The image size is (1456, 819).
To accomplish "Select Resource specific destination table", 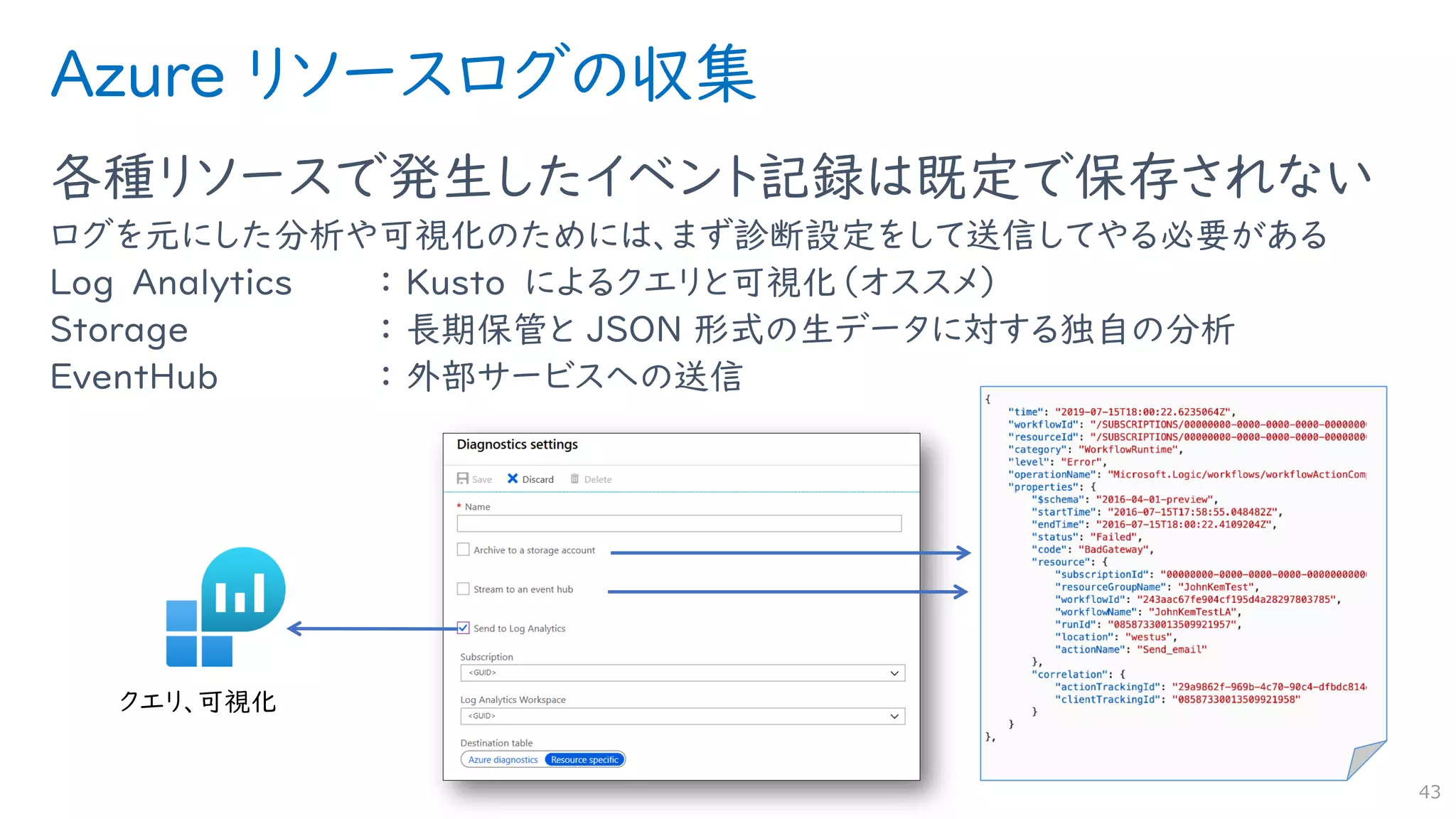I will pos(584,760).
